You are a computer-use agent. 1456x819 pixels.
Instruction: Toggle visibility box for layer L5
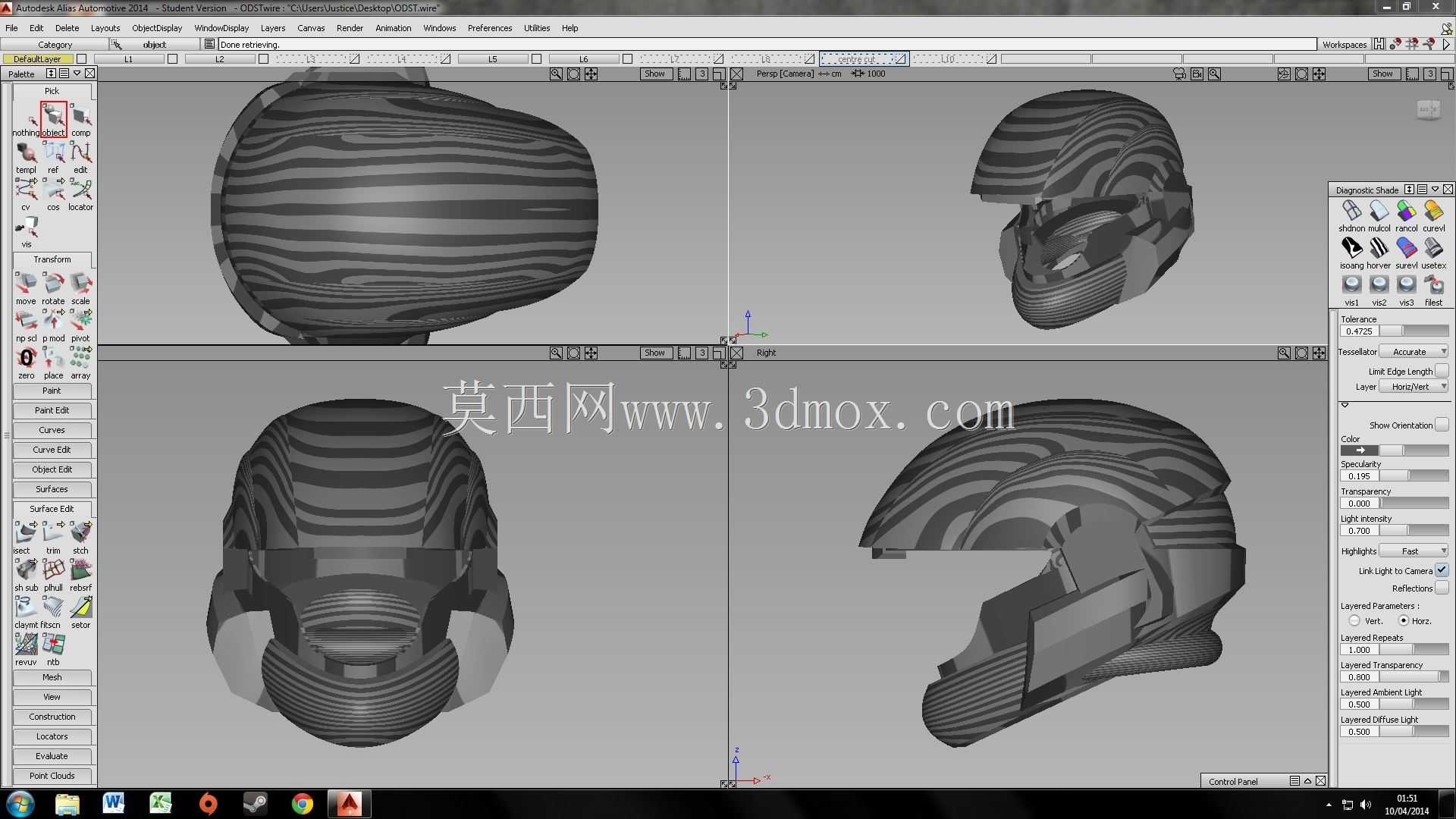(x=536, y=58)
